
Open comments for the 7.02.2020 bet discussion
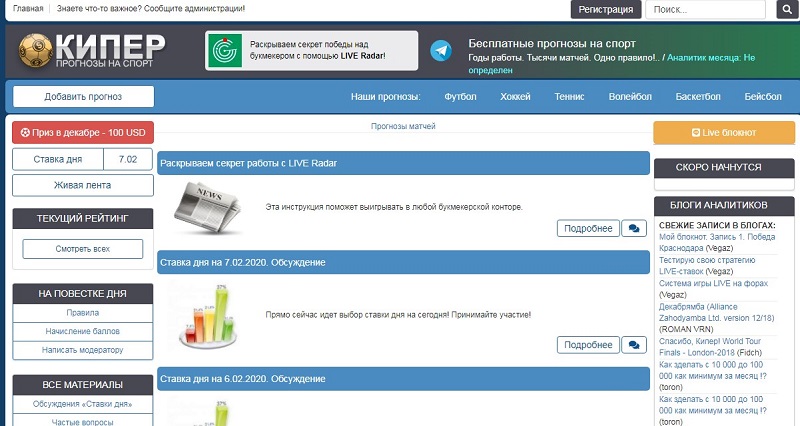[633, 344]
